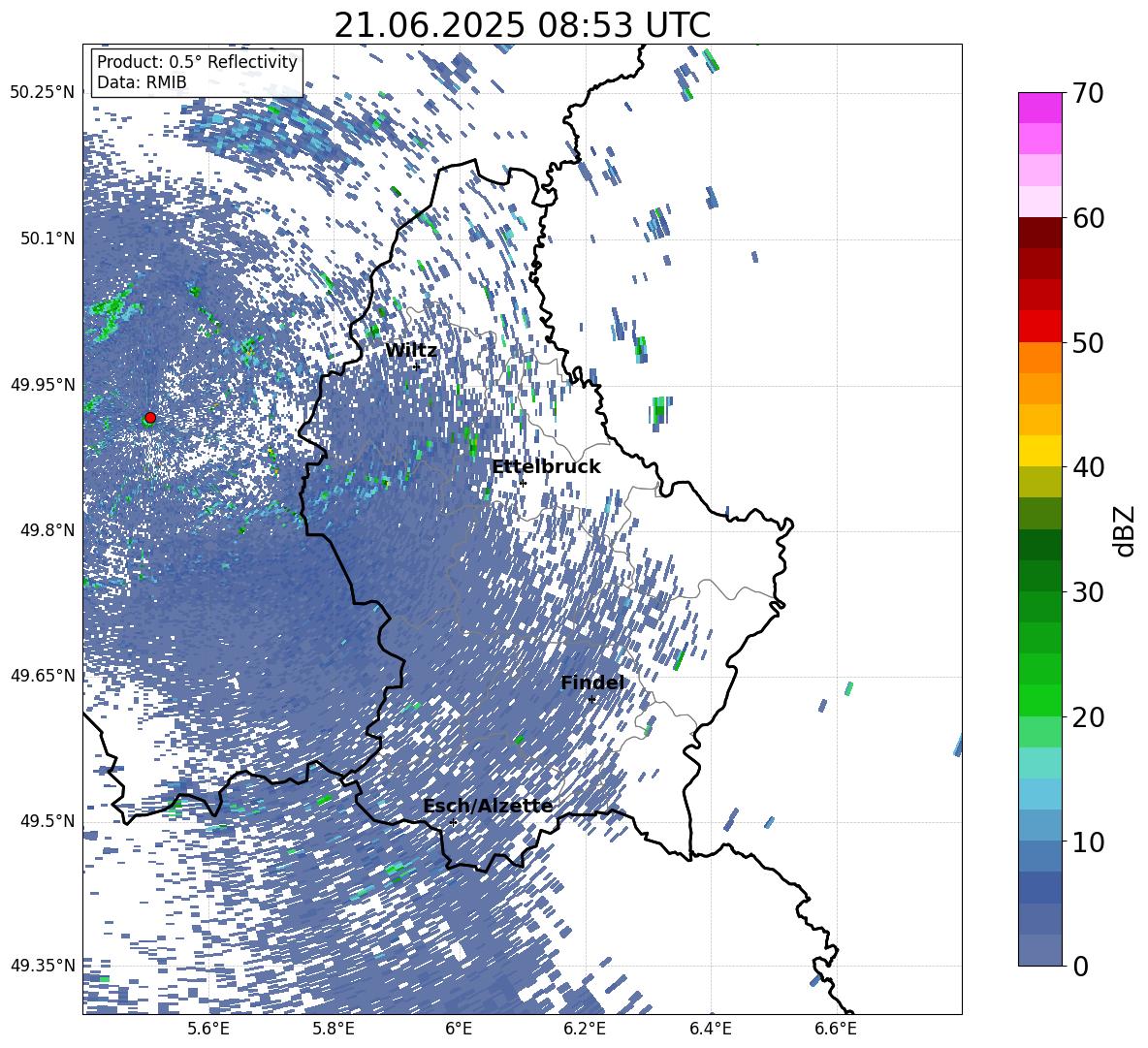Click the 6.2°E longitude label
This screenshot has width=1148, height=1048.
point(585,1030)
